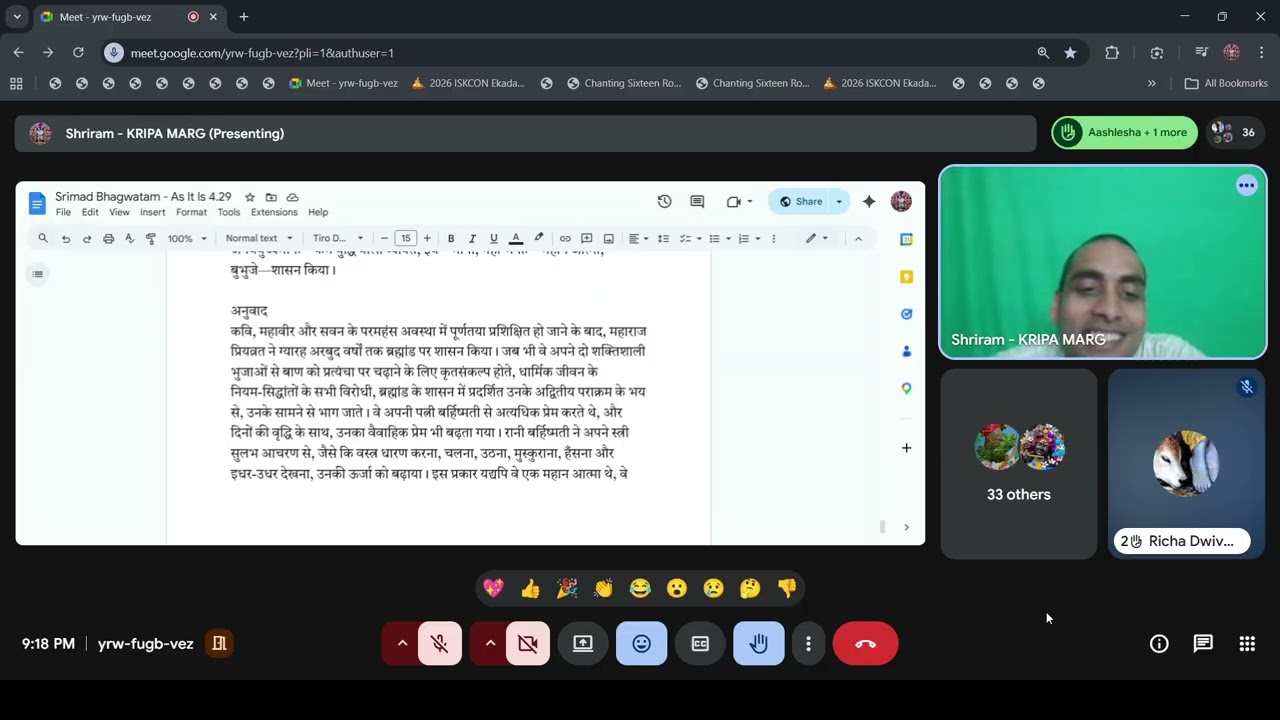Open the Tiro D... font dropdown
Viewport: 1280px width, 720px height.
336,239
